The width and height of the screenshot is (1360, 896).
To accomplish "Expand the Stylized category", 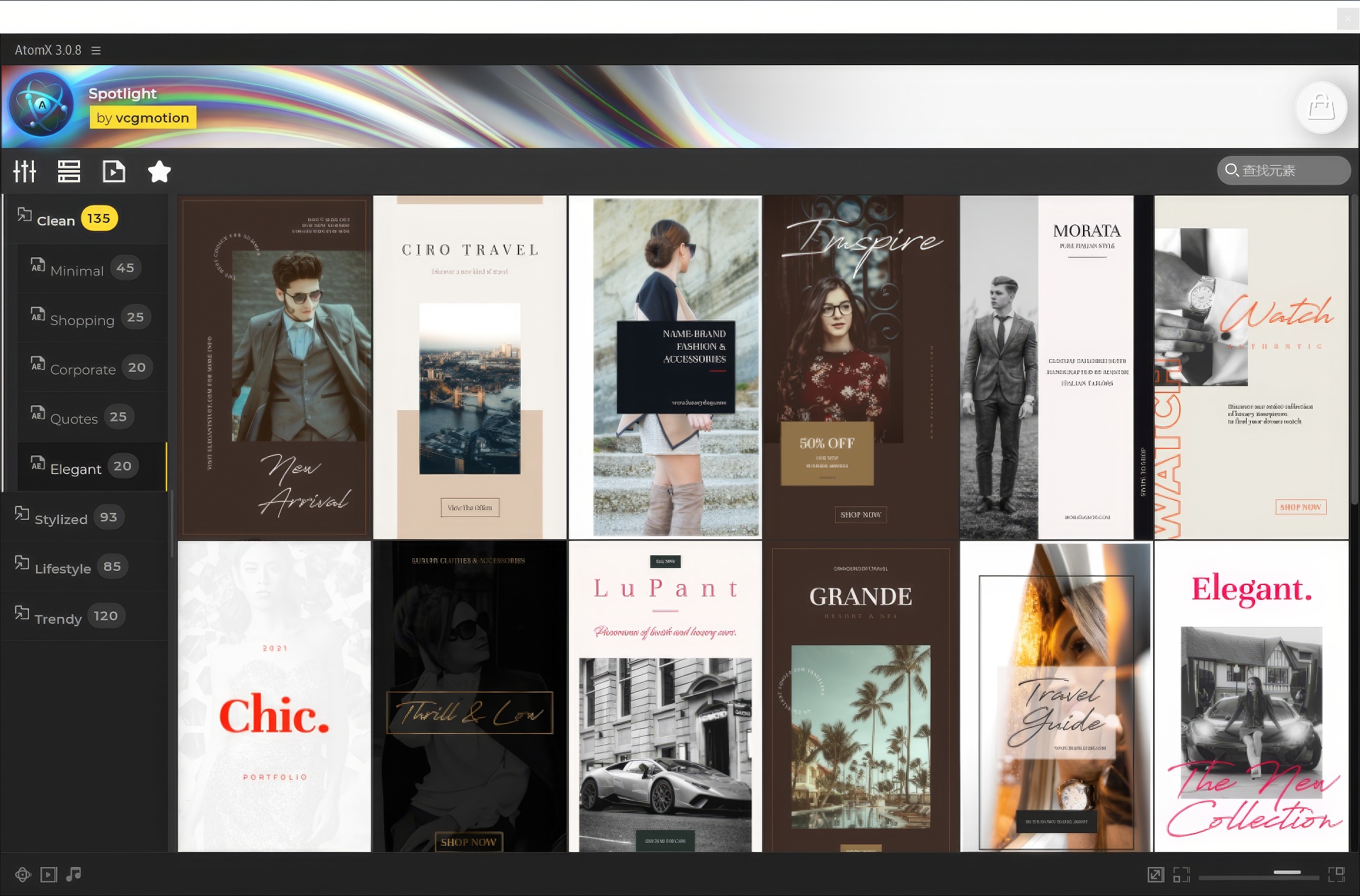I will [x=85, y=518].
